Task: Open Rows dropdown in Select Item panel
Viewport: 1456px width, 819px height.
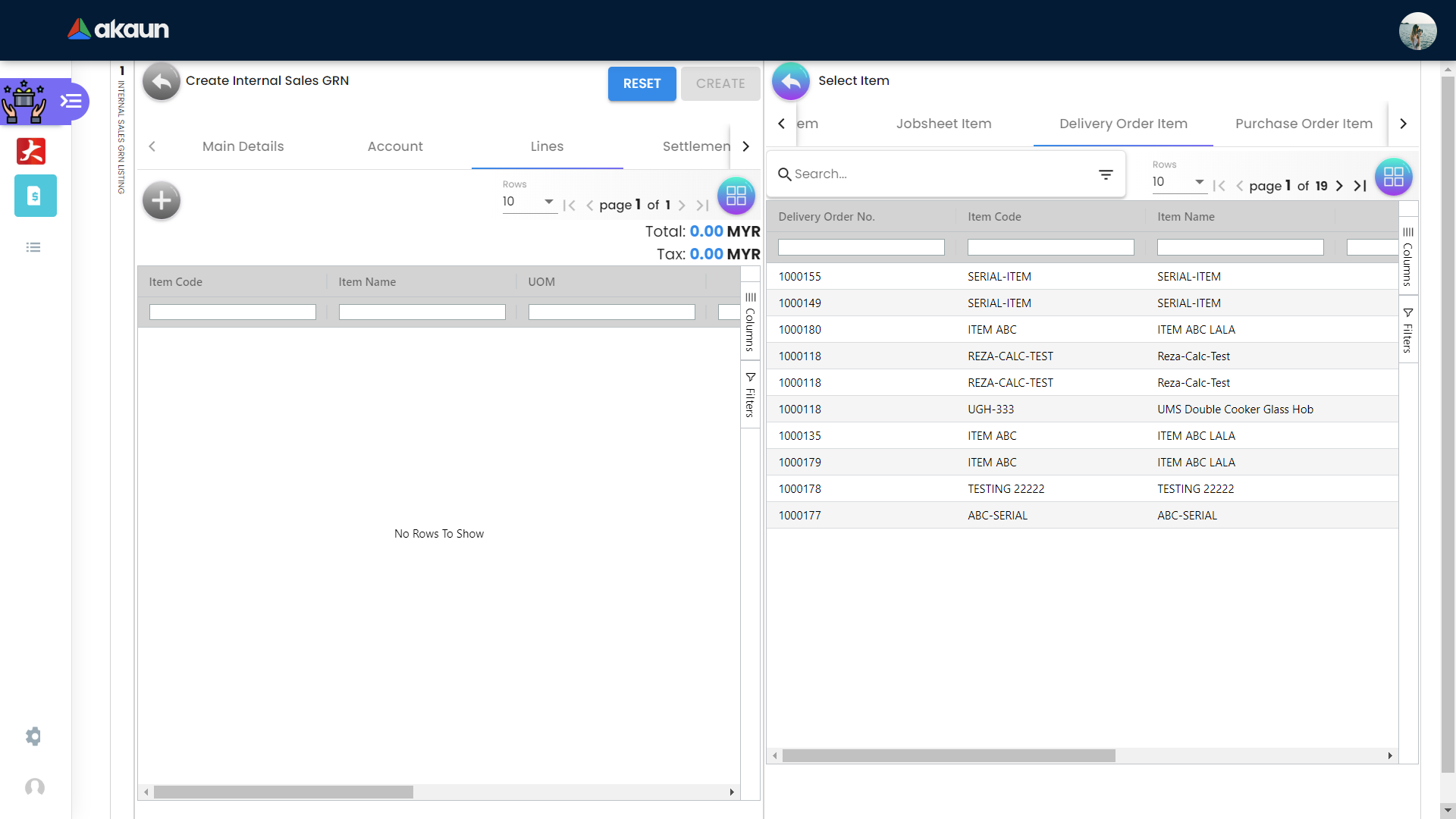Action: [x=1178, y=182]
